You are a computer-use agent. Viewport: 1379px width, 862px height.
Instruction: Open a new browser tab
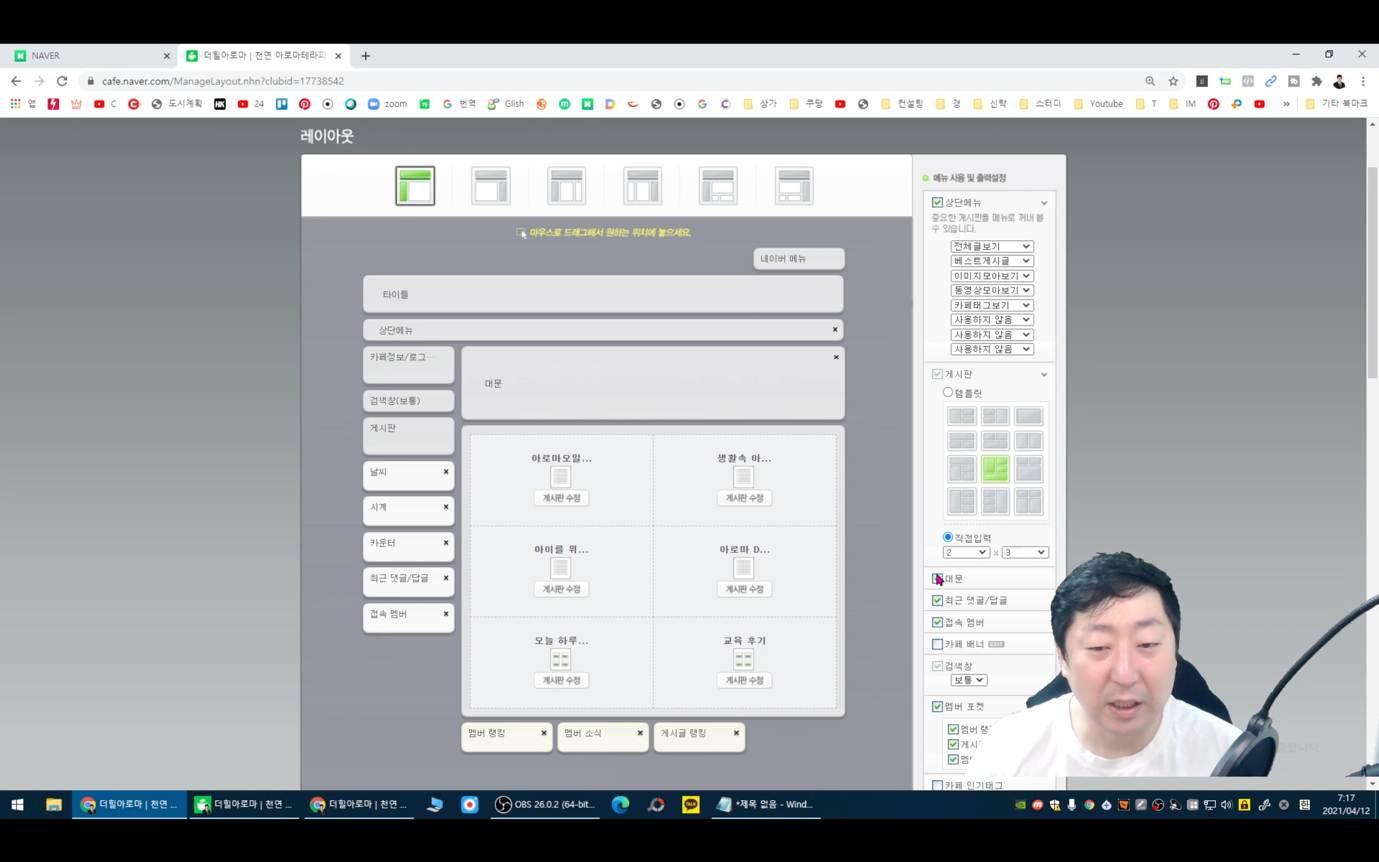(365, 56)
